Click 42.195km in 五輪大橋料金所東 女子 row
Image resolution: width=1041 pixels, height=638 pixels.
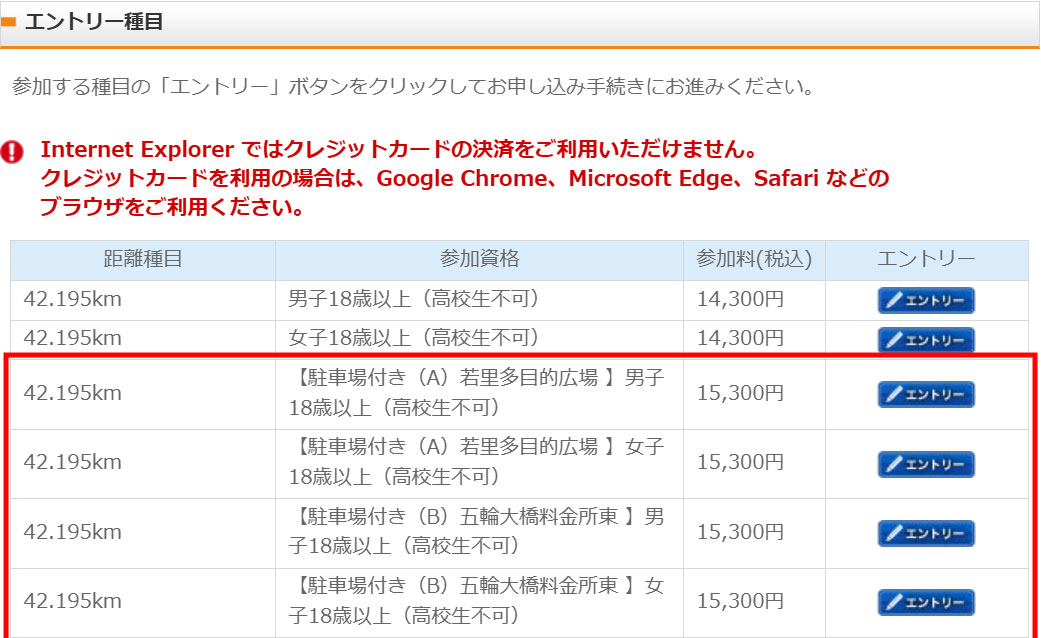point(72,601)
